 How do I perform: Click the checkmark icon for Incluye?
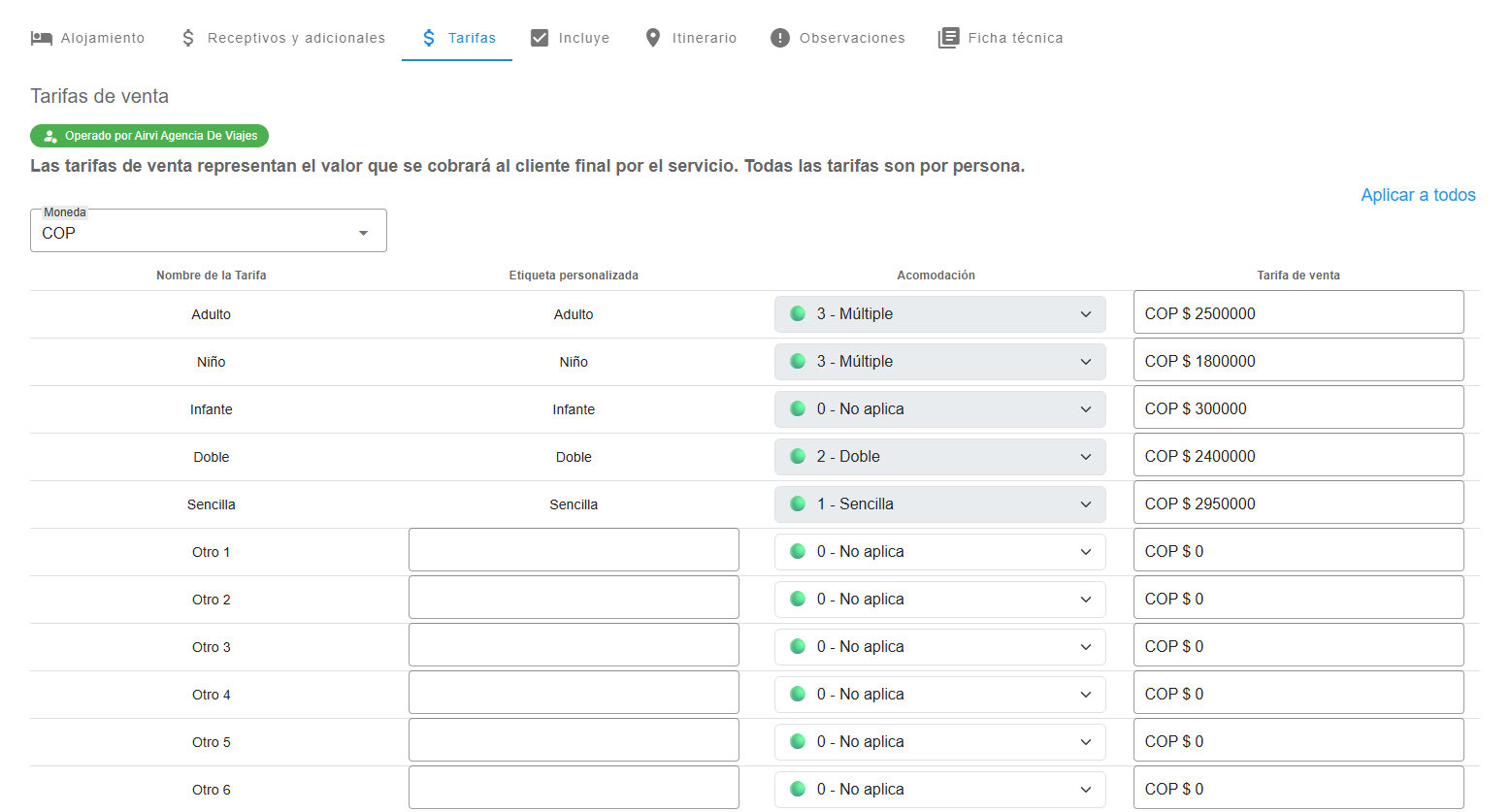[x=540, y=38]
